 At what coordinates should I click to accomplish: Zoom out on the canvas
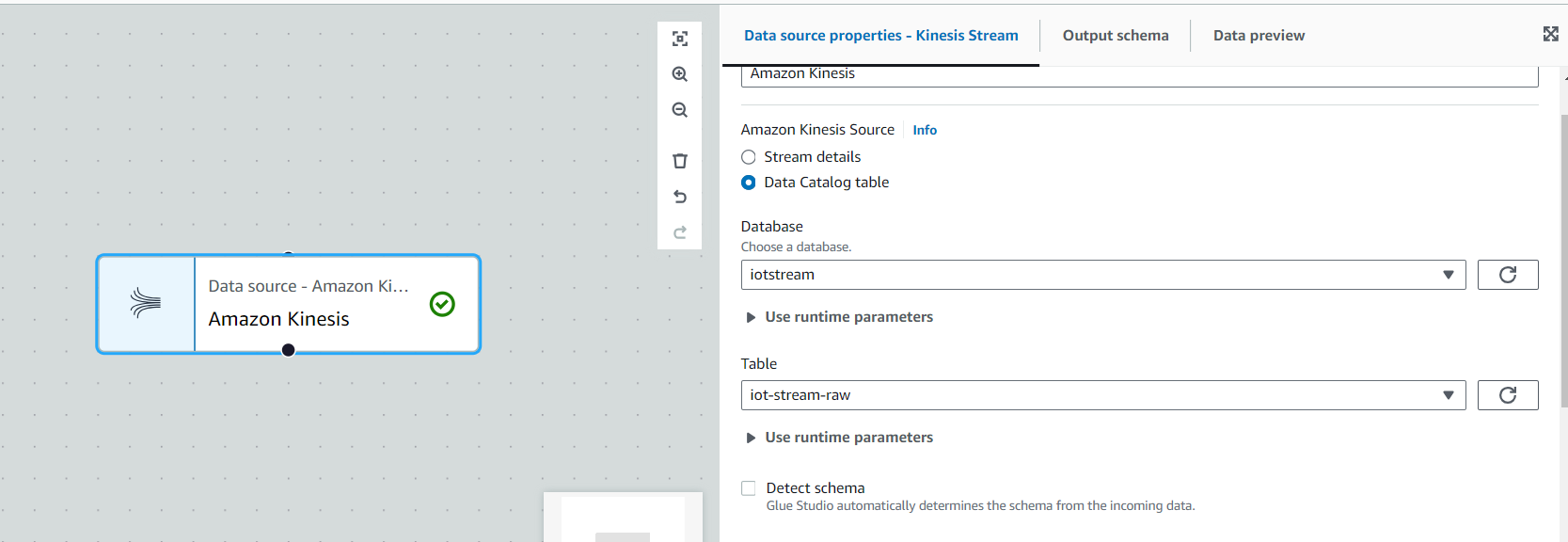[680, 110]
